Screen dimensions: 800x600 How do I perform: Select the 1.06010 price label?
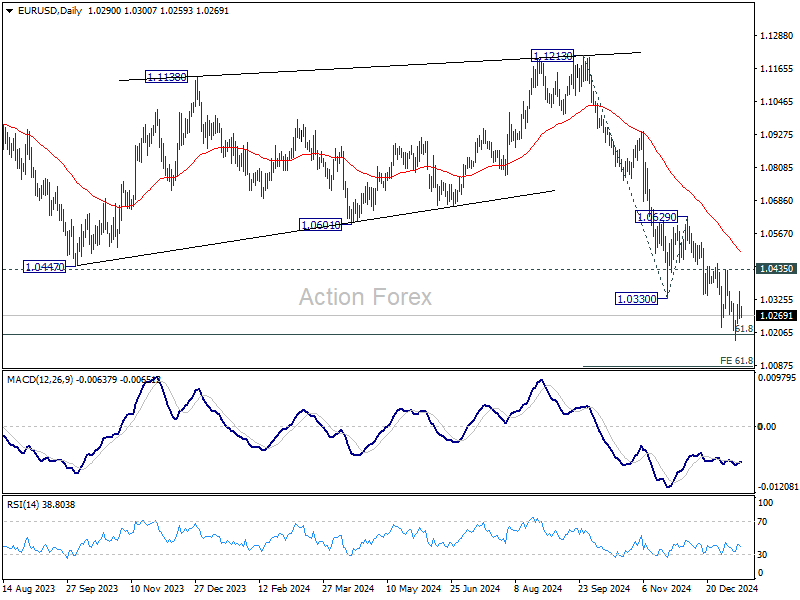[x=320, y=224]
